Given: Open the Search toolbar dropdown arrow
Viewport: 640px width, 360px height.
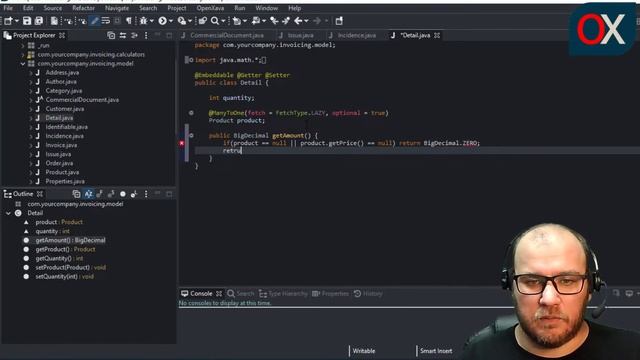Looking at the screenshot, I should [223, 21].
